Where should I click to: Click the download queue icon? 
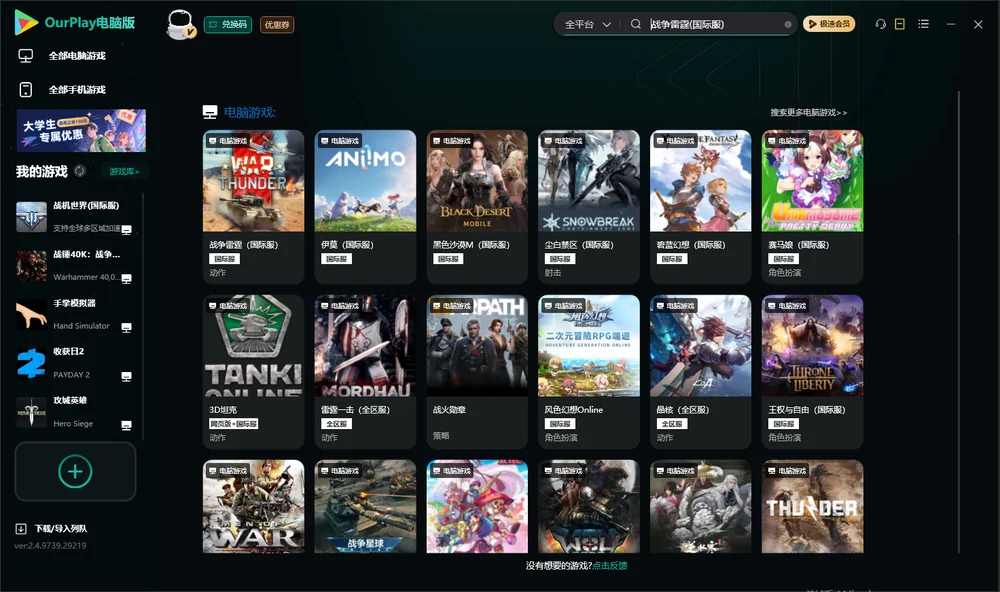pos(21,528)
